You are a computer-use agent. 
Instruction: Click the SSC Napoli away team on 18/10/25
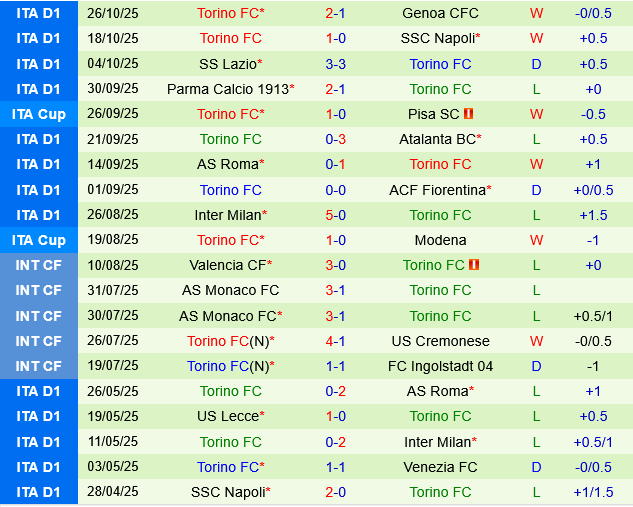click(438, 38)
